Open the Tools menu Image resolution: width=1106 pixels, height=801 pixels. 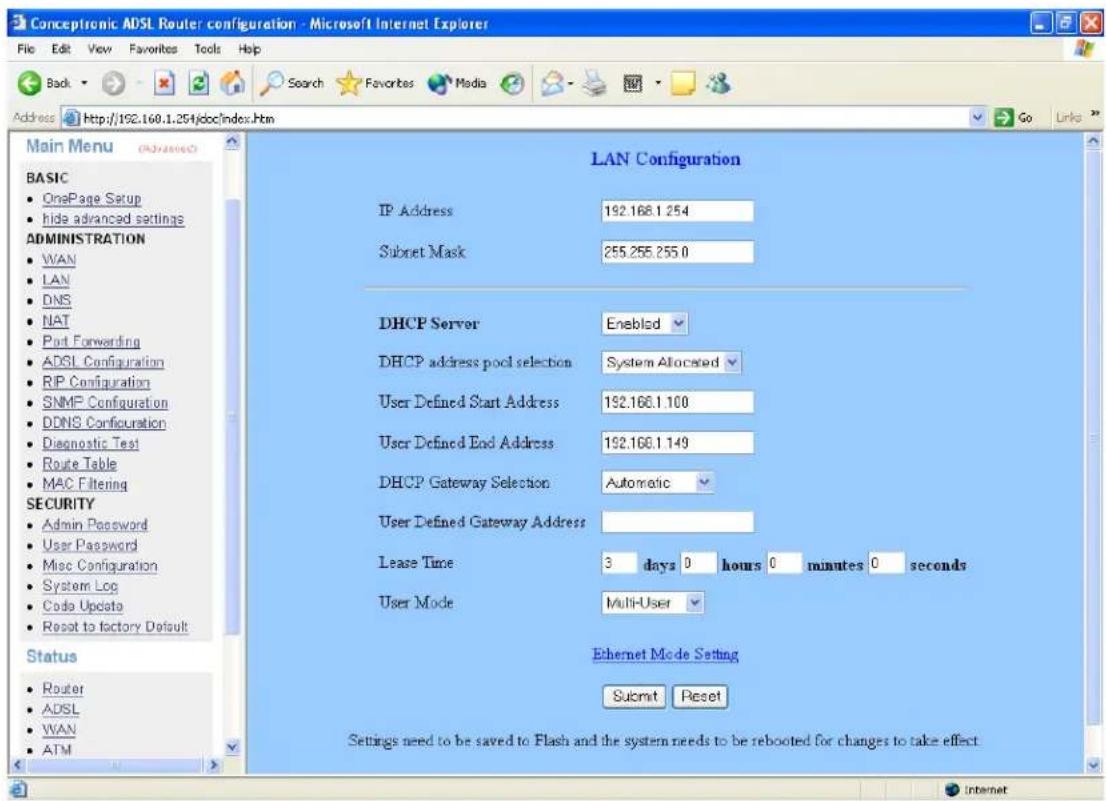coord(207,49)
